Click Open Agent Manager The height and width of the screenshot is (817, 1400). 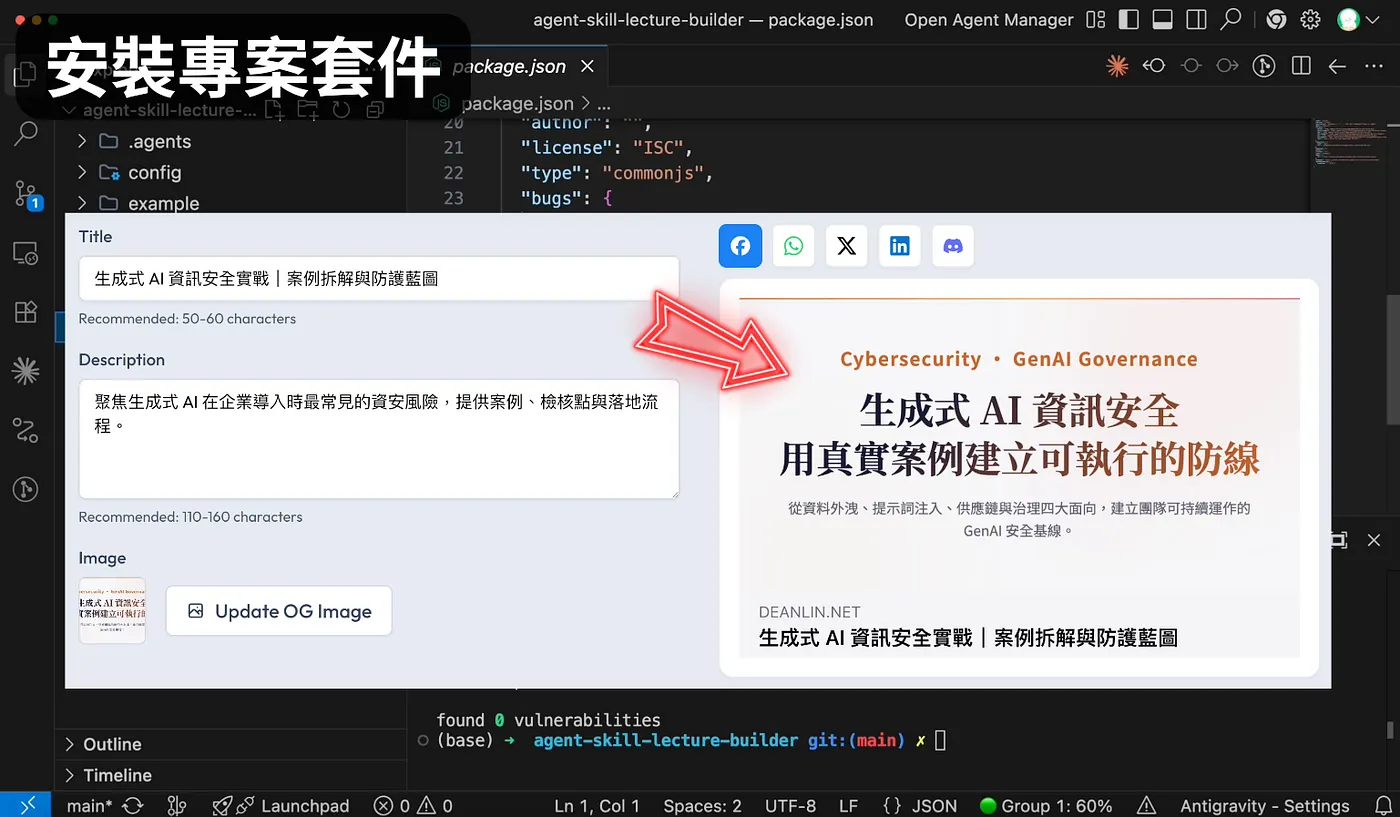point(989,19)
